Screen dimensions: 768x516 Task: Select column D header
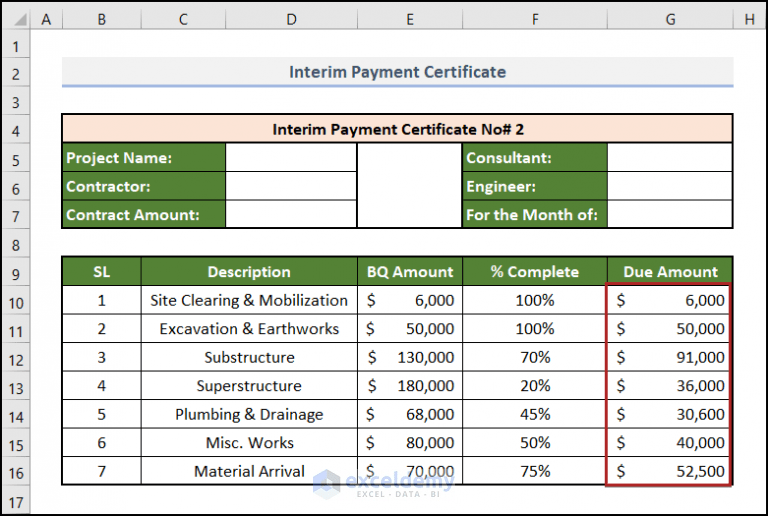click(x=291, y=19)
